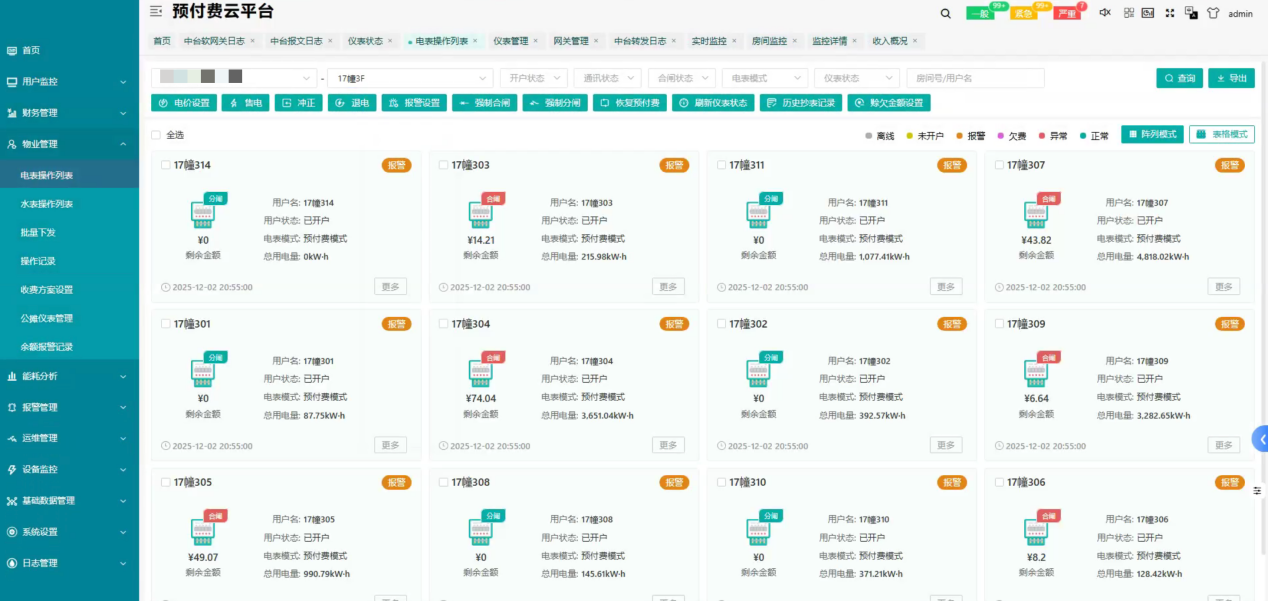1268x601 pixels.
Task: Open the language translation icon
Action: 1191,13
